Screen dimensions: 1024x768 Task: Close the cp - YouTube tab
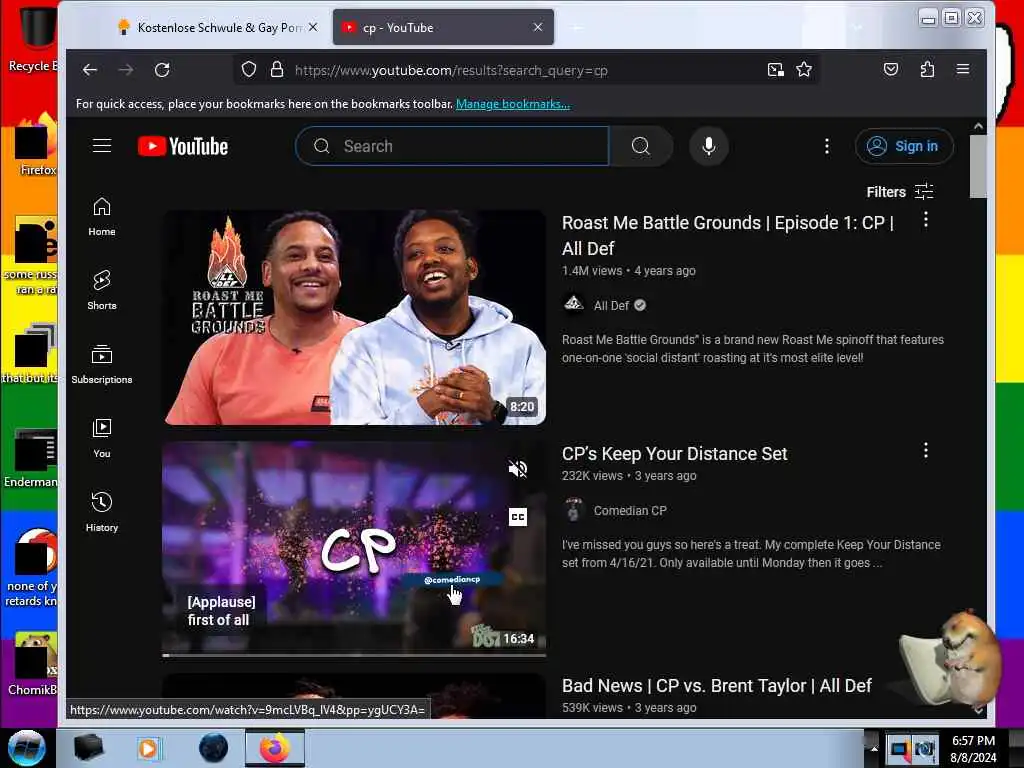click(x=537, y=27)
